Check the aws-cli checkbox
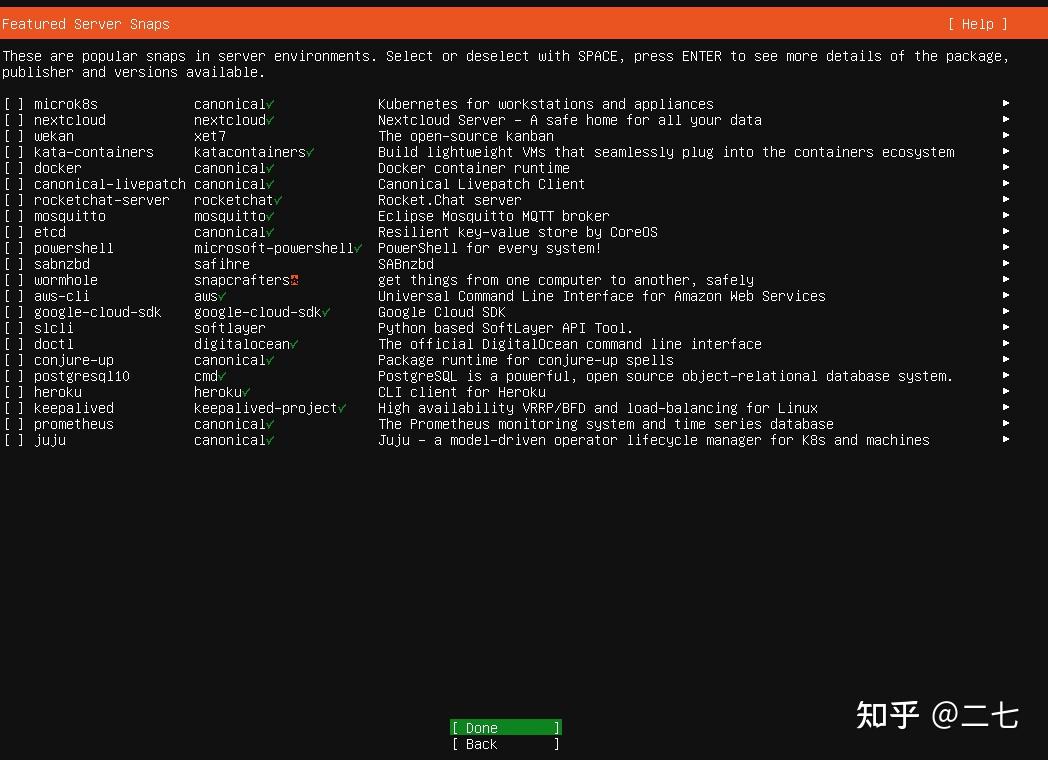The width and height of the screenshot is (1048, 760). pos(14,296)
